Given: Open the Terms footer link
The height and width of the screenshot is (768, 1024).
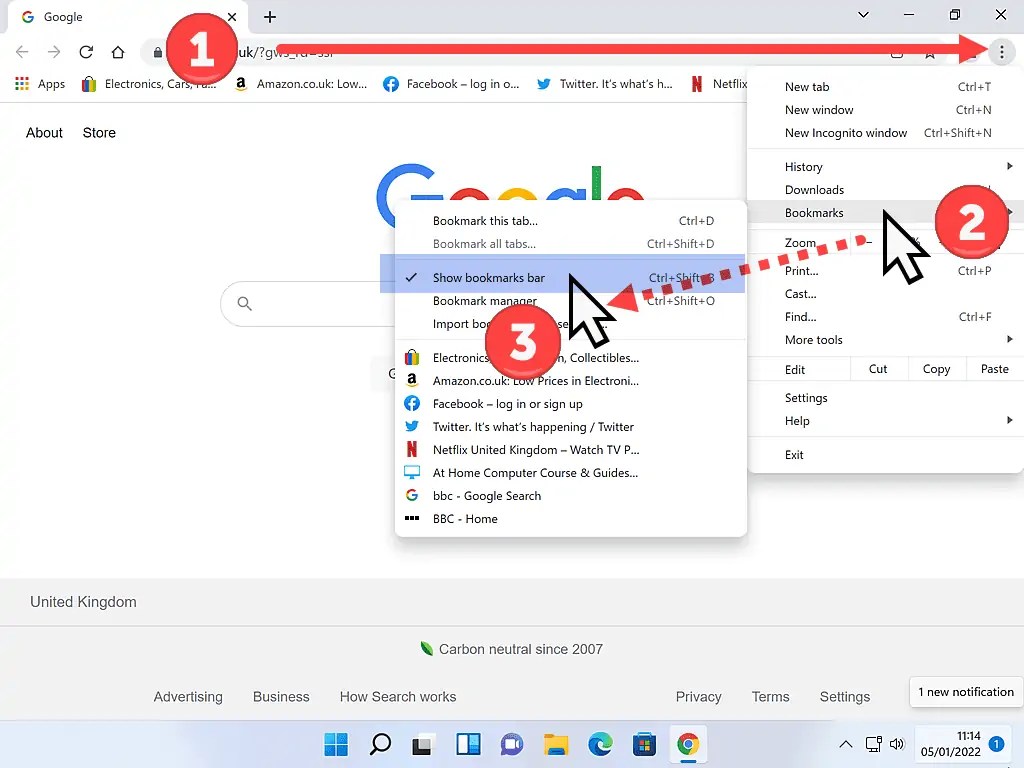Looking at the screenshot, I should click(x=771, y=697).
